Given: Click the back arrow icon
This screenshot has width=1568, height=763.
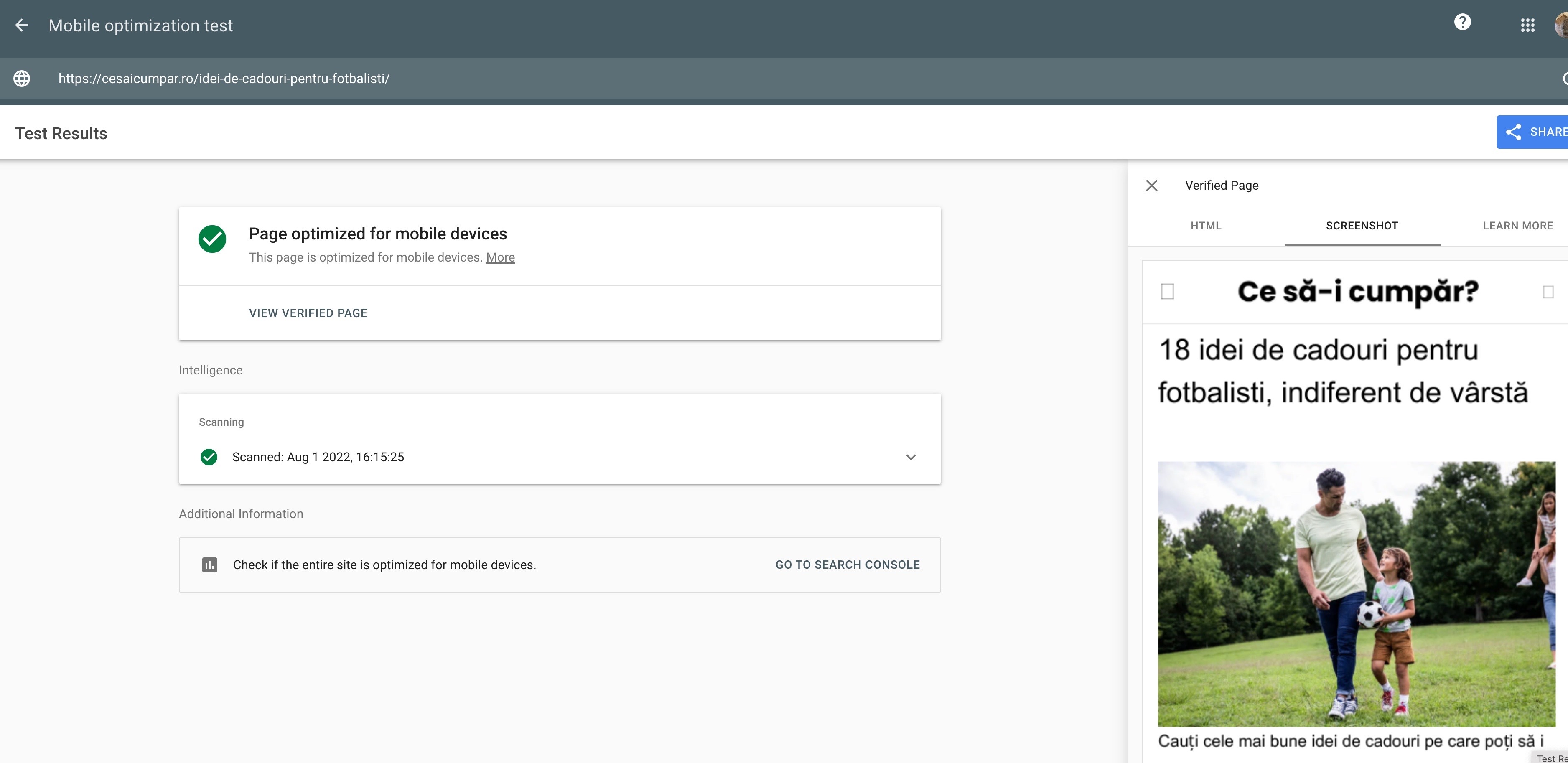Looking at the screenshot, I should click(x=22, y=25).
